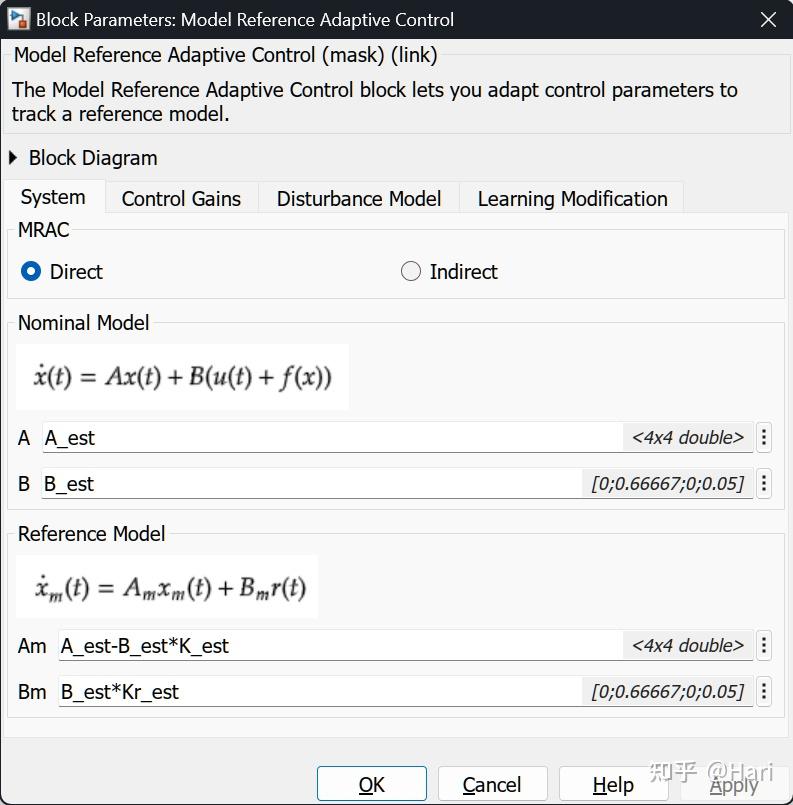Viewport: 793px width, 805px height.
Task: Switch to the Control Gains tab
Action: click(x=181, y=198)
